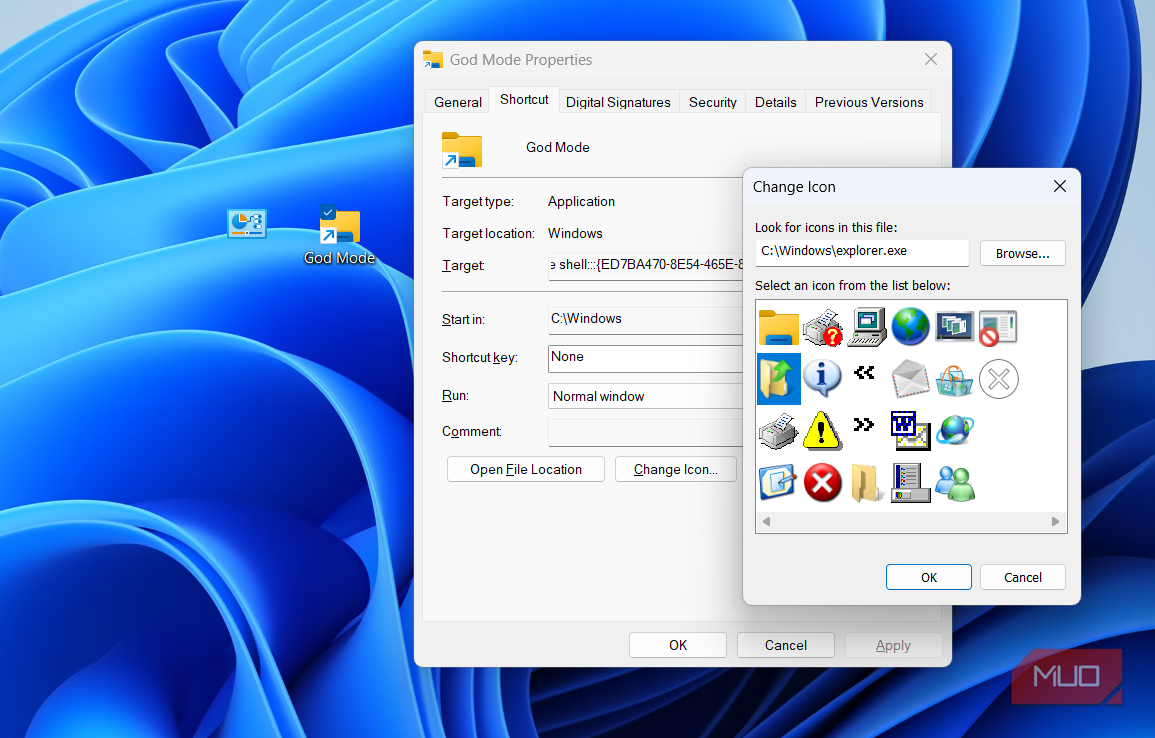Choose the Internet Explorer globe icon
The image size is (1155, 738).
(x=955, y=429)
